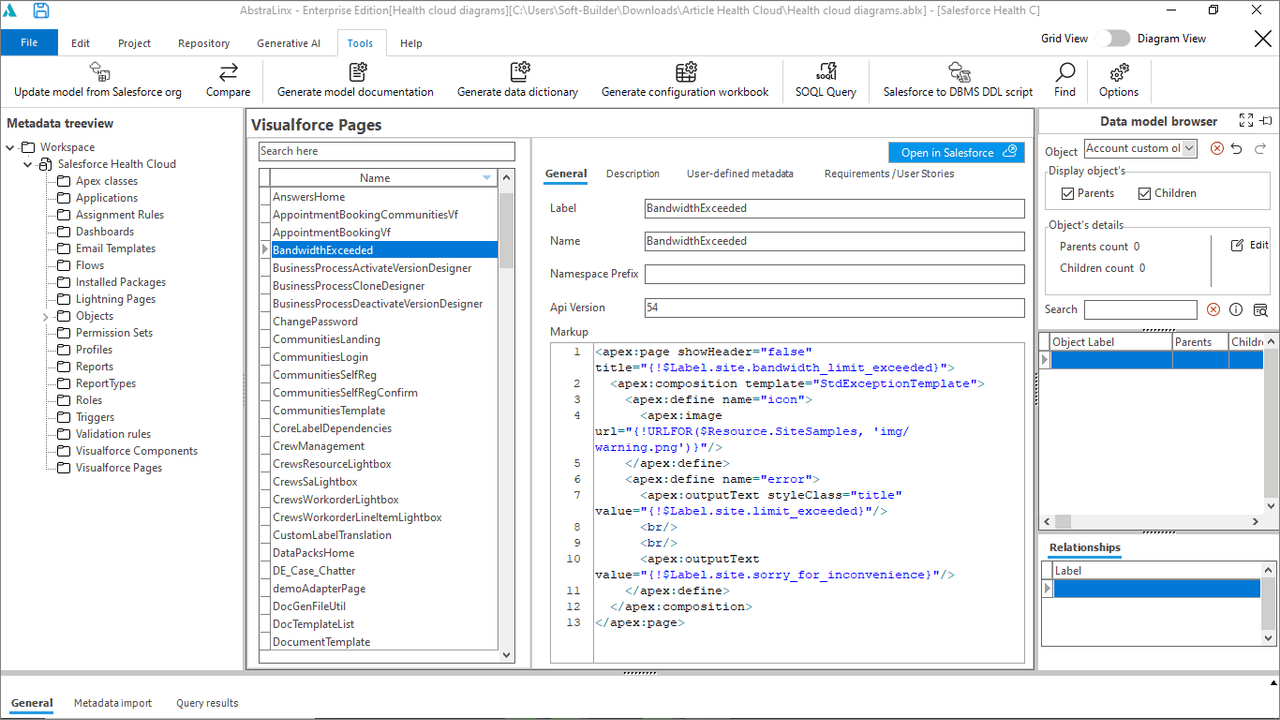Viewport: 1280px width, 720px height.
Task: Click the Generate model documentation icon
Action: [x=357, y=72]
